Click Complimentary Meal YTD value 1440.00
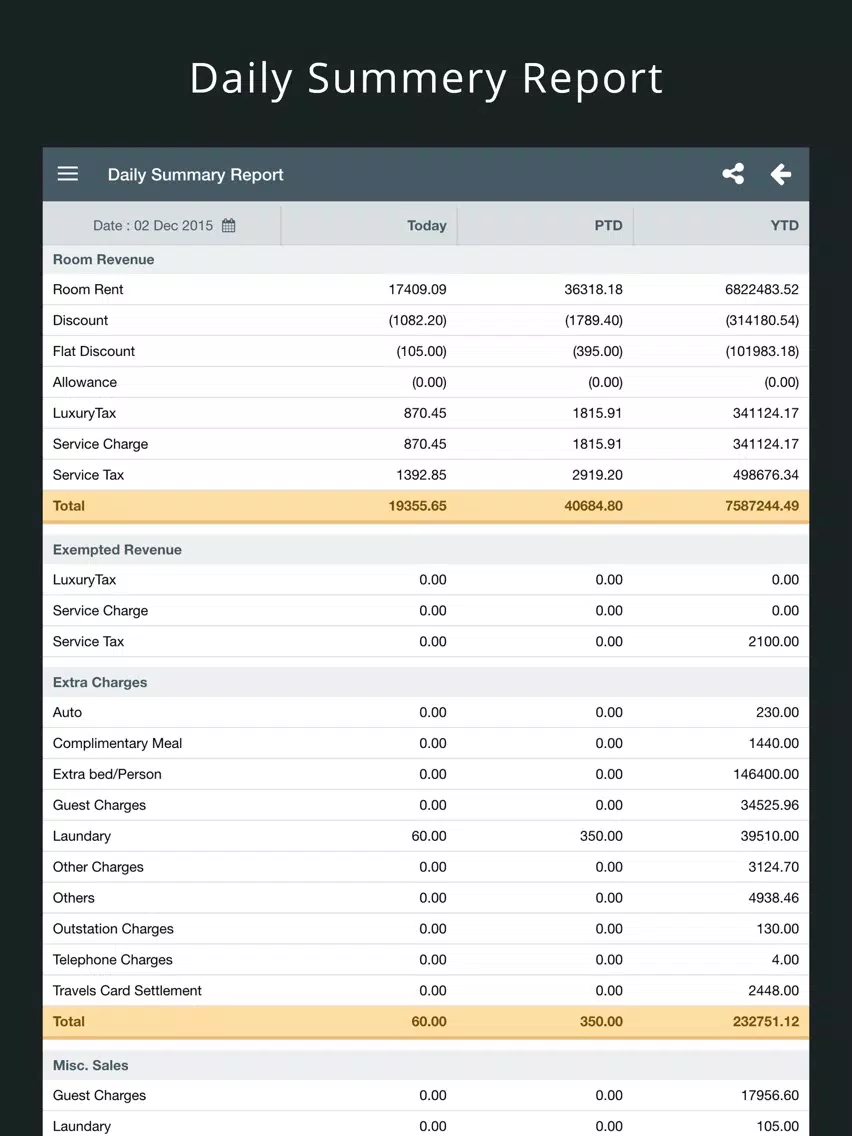The image size is (852, 1136). (774, 743)
